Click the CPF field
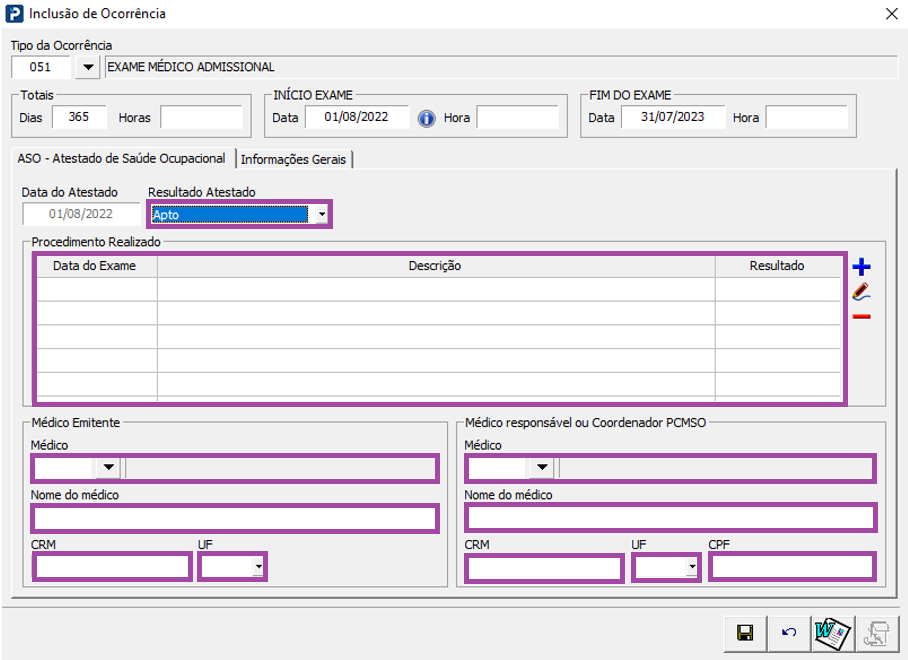 point(791,567)
